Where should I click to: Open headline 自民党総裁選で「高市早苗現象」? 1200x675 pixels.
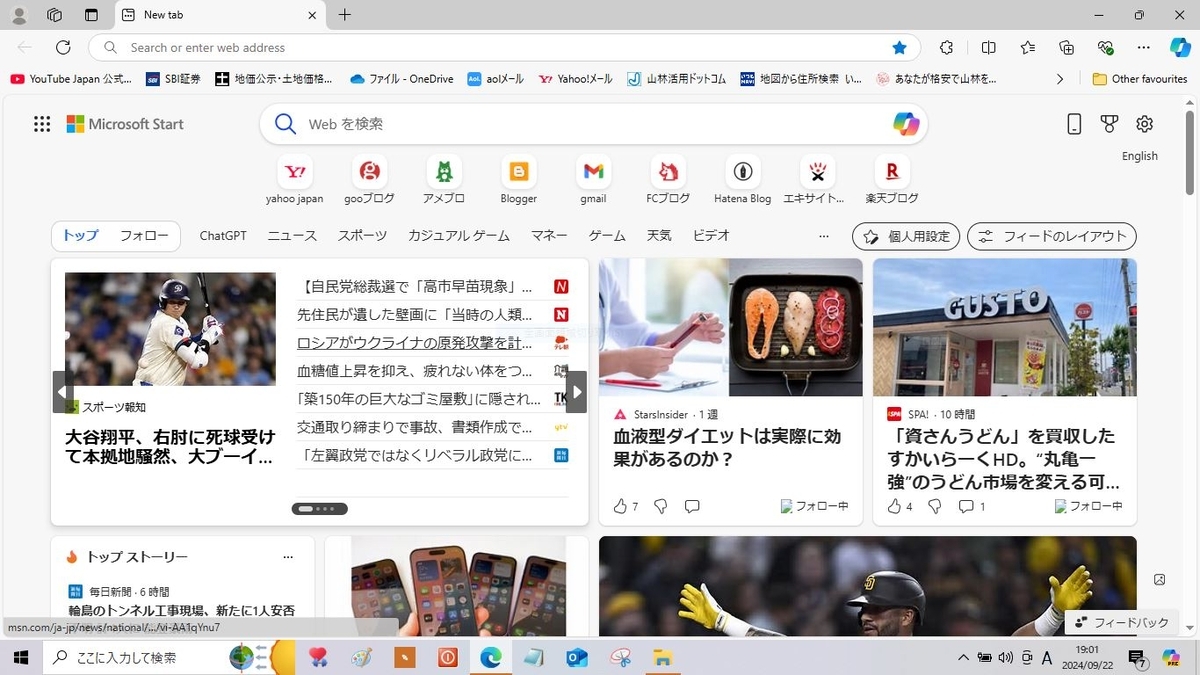(414, 287)
